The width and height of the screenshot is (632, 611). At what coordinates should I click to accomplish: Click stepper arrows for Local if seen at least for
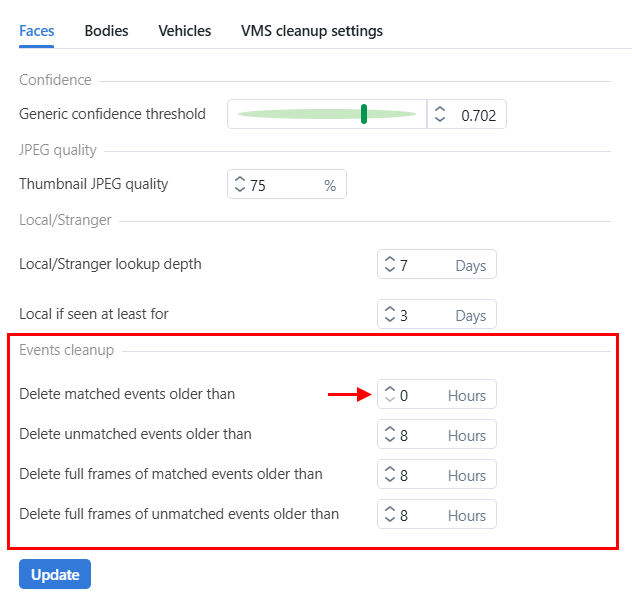[389, 315]
